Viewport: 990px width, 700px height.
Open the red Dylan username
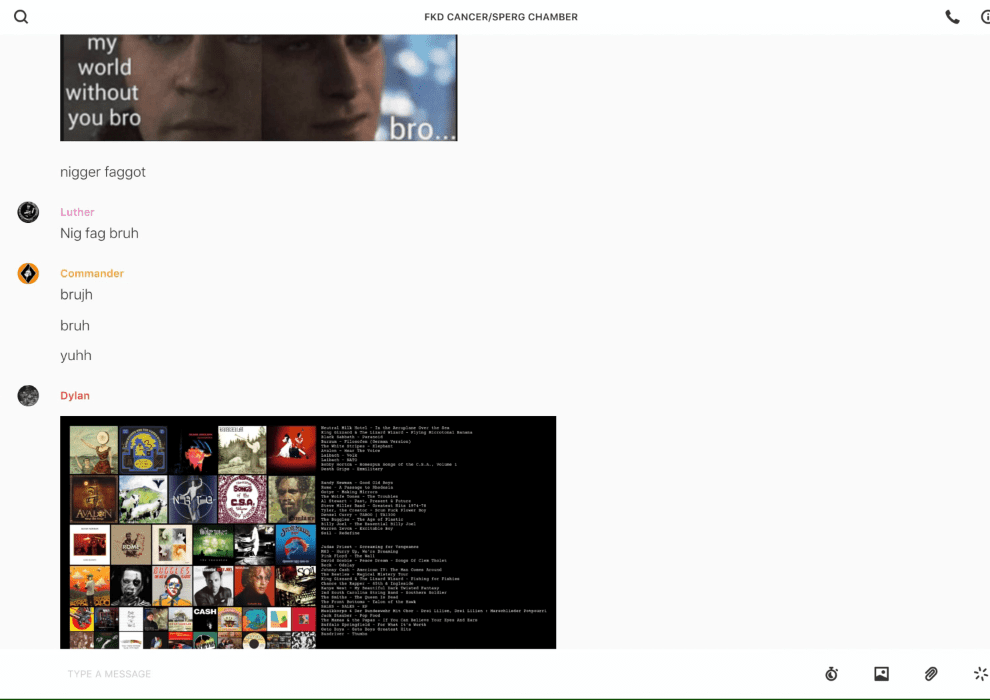point(75,396)
